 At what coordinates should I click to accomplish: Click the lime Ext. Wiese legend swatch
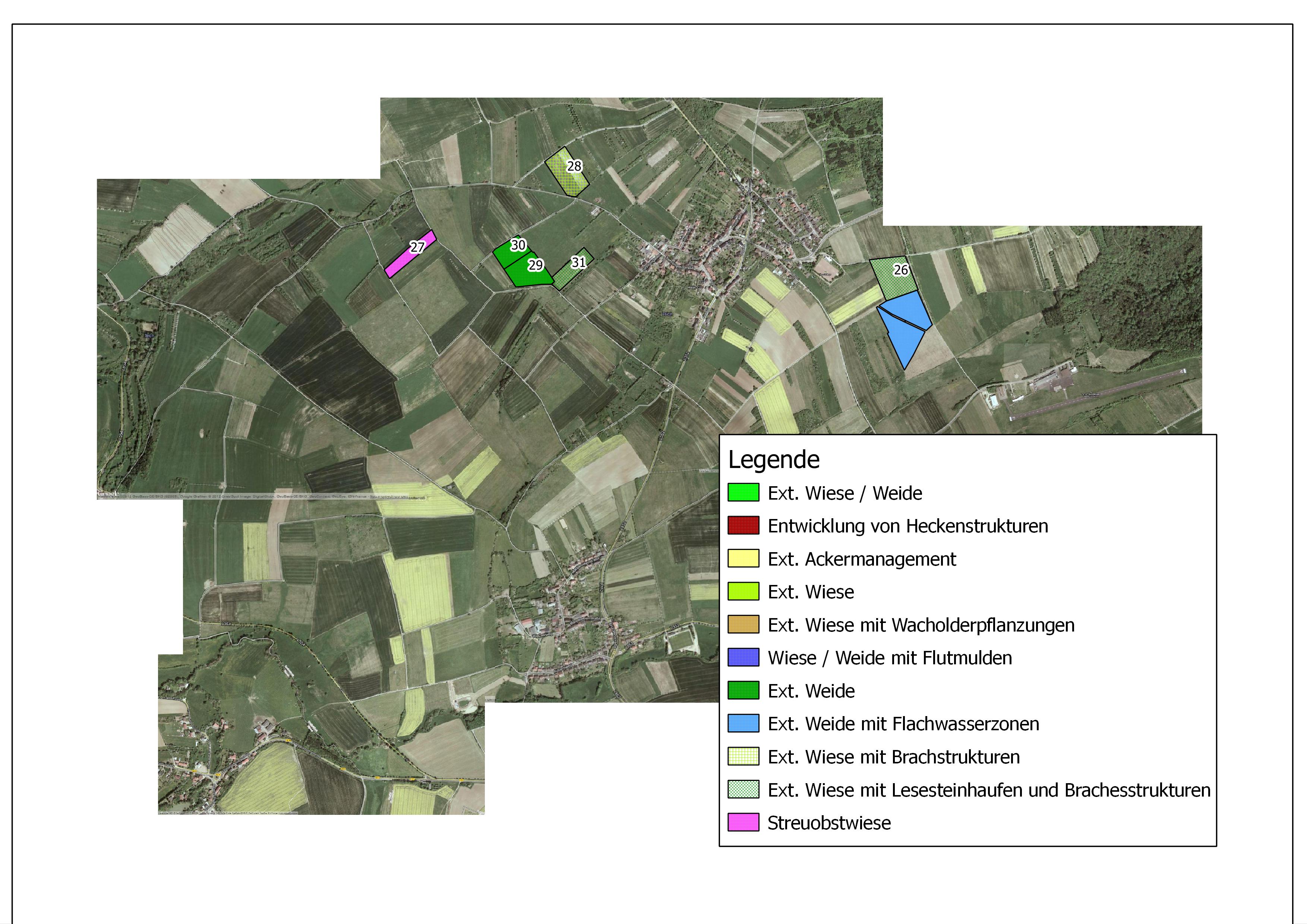(x=743, y=592)
